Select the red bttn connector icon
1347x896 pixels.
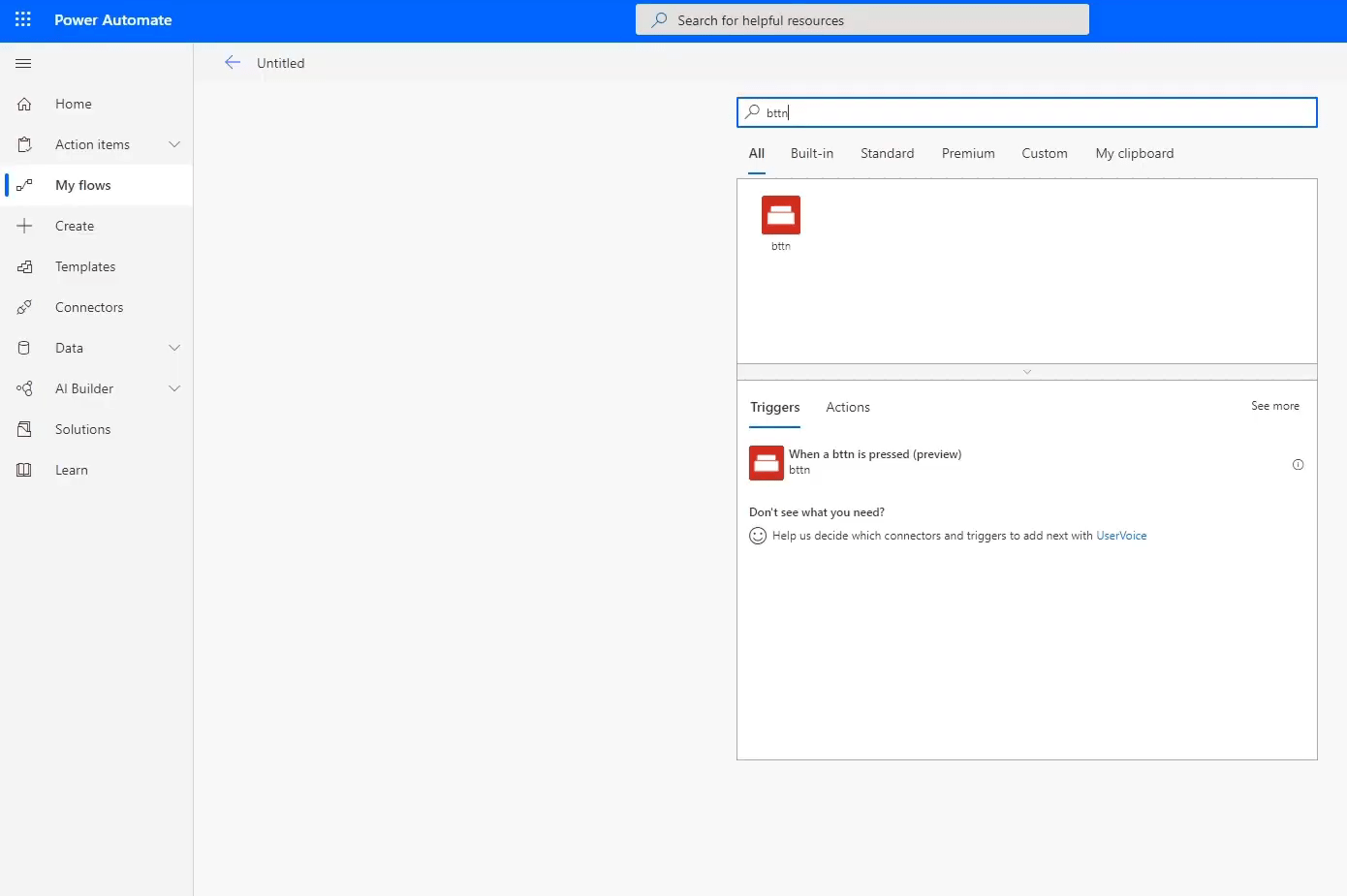pyautogui.click(x=781, y=215)
